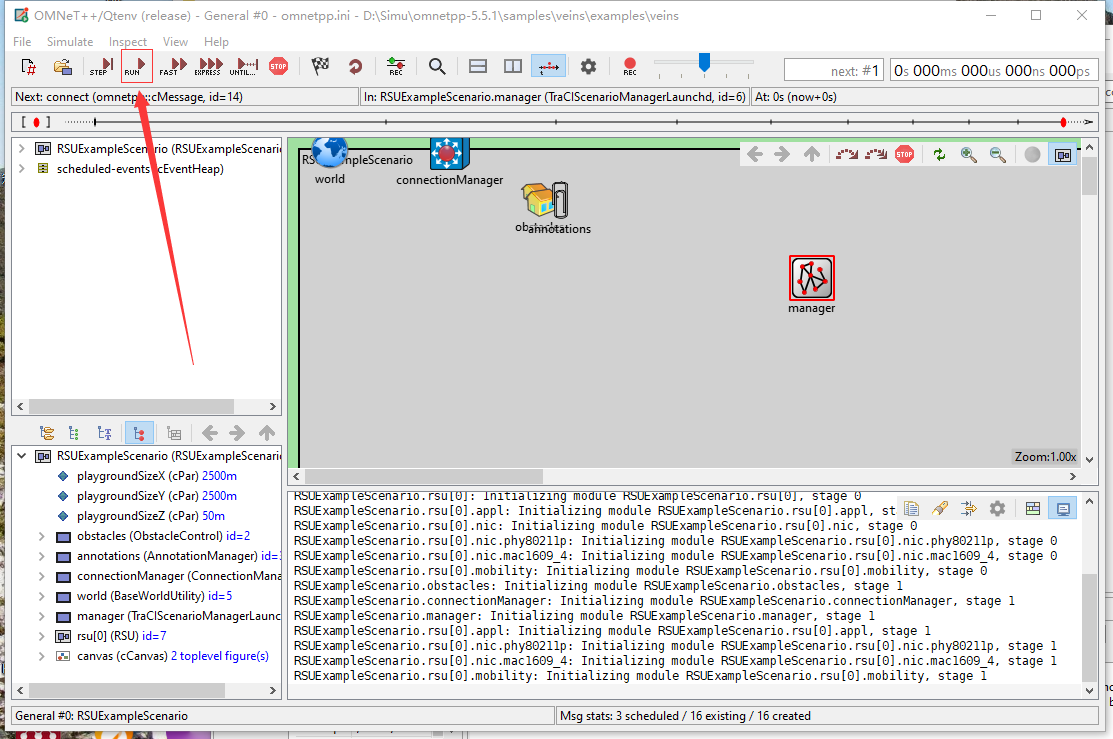This screenshot has height=739, width=1113.
Task: Click the STEP simulation button
Action: pyautogui.click(x=102, y=67)
